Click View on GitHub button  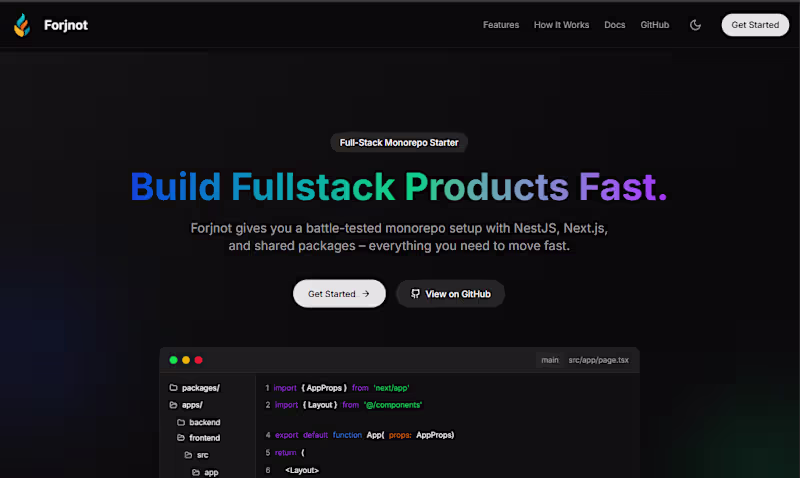(451, 294)
